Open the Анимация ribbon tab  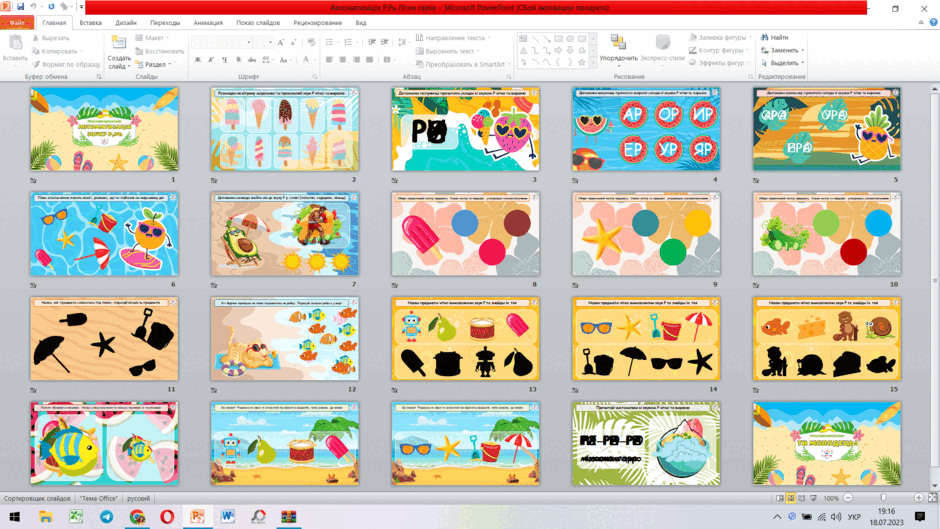[208, 23]
